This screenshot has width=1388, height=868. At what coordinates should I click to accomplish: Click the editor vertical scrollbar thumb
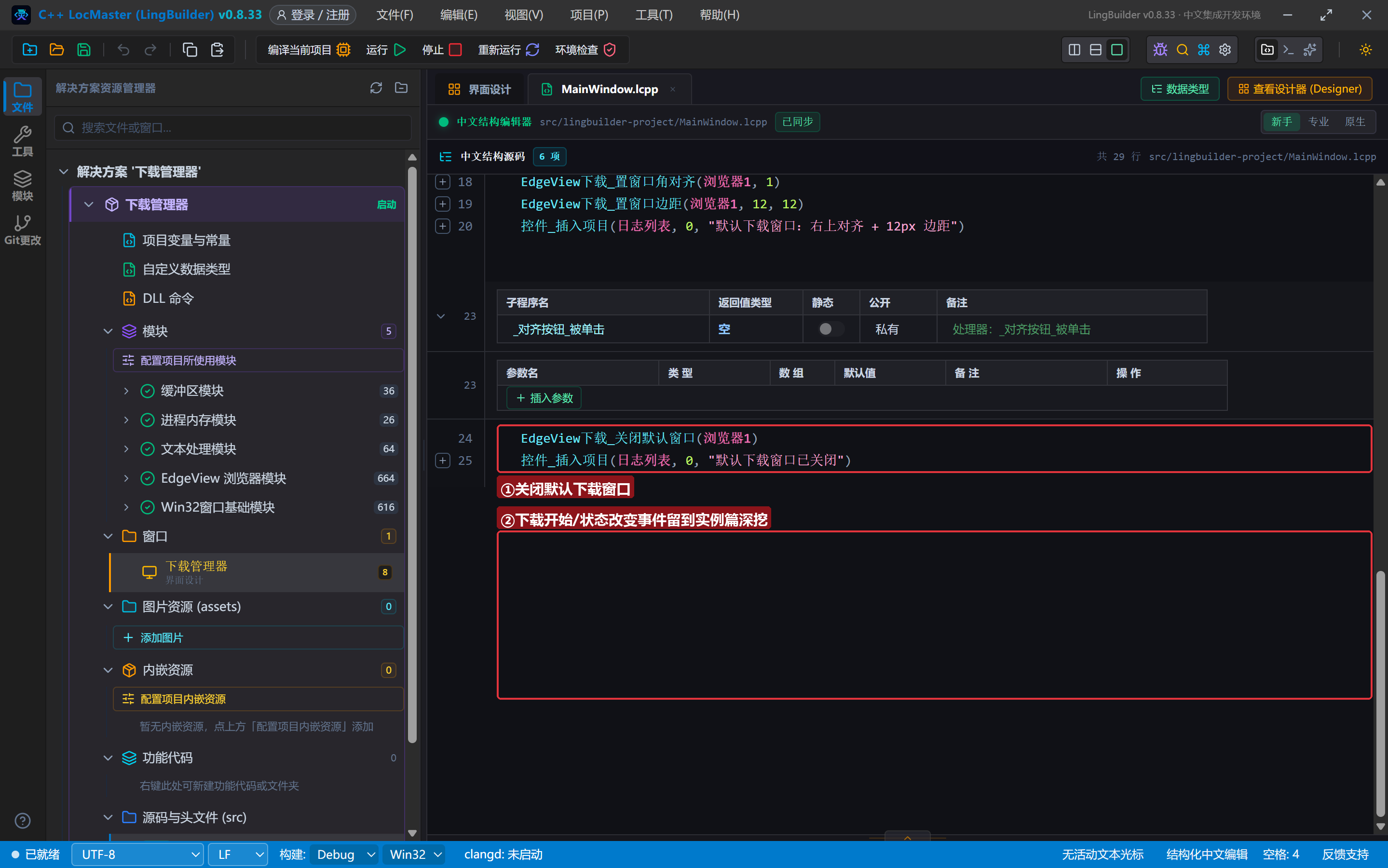1381,693
